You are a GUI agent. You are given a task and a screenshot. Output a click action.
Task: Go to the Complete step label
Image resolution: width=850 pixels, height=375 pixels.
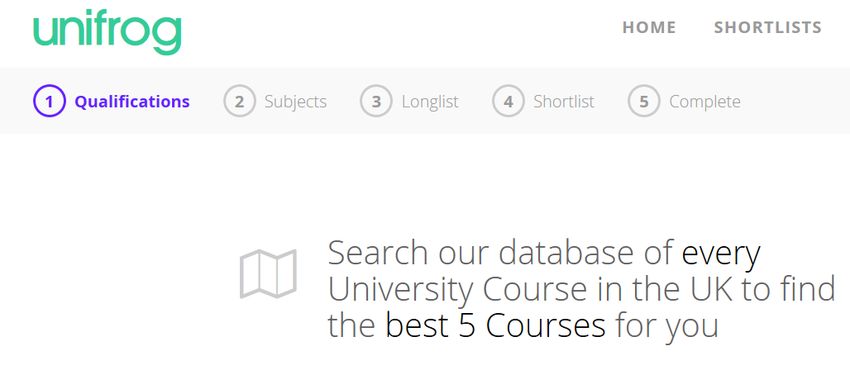coord(705,102)
